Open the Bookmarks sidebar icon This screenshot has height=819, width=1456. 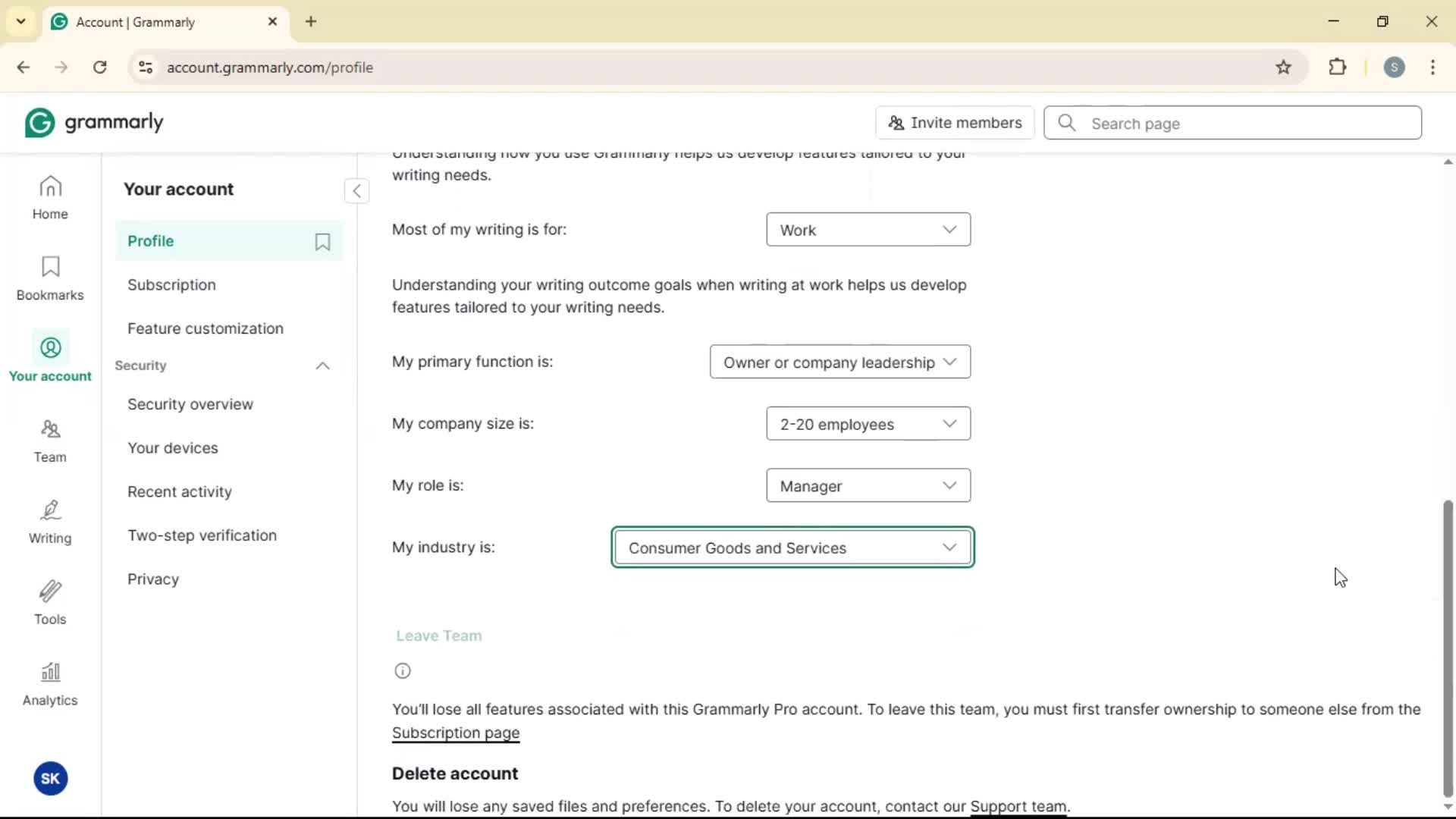pos(50,278)
